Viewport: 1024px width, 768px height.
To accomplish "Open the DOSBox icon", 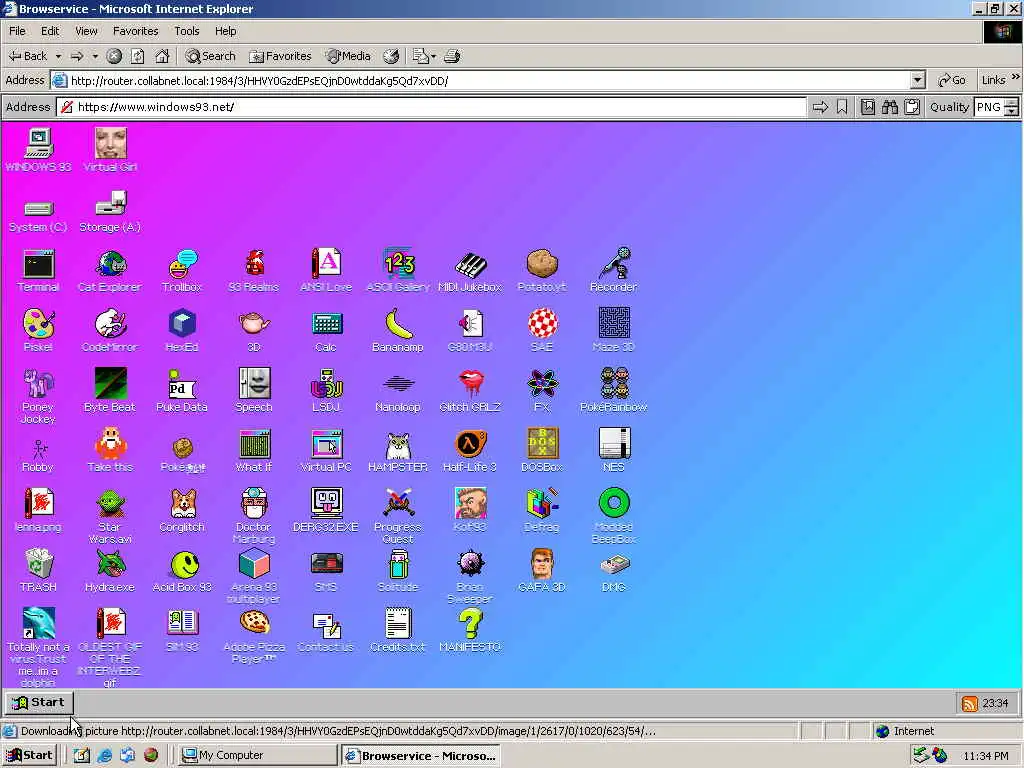I will 541,451.
